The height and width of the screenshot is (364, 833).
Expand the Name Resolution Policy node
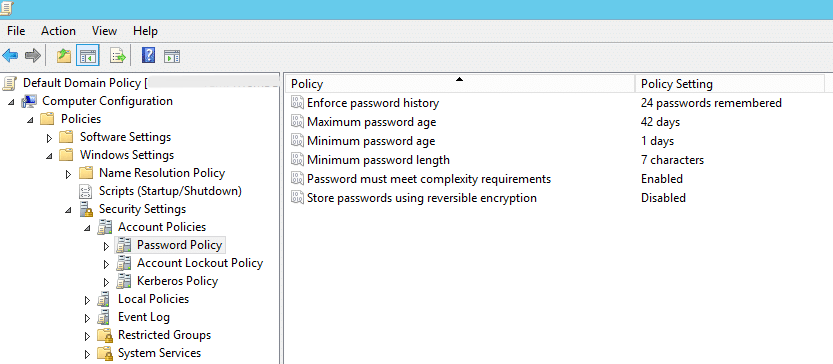point(69,174)
